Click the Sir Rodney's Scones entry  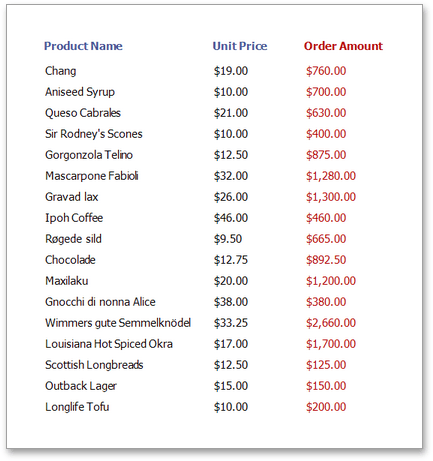point(94,134)
